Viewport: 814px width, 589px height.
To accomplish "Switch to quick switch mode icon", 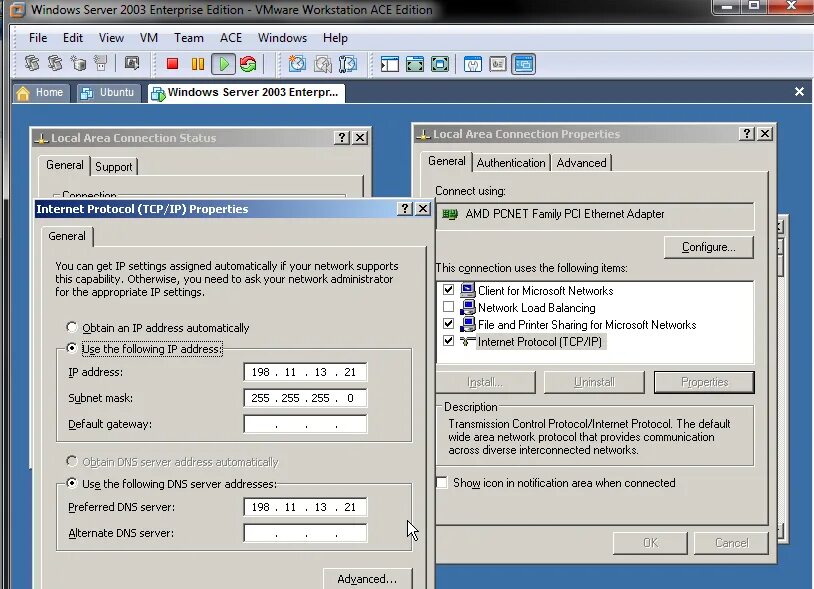I will pos(414,64).
